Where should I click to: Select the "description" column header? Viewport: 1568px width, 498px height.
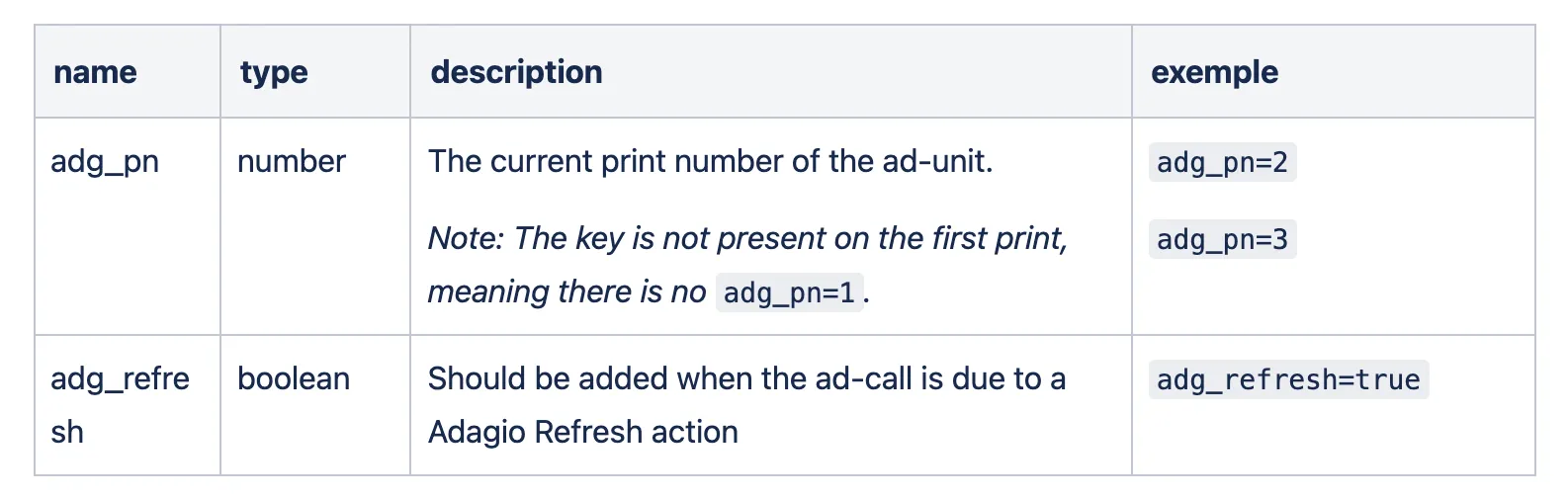(516, 72)
